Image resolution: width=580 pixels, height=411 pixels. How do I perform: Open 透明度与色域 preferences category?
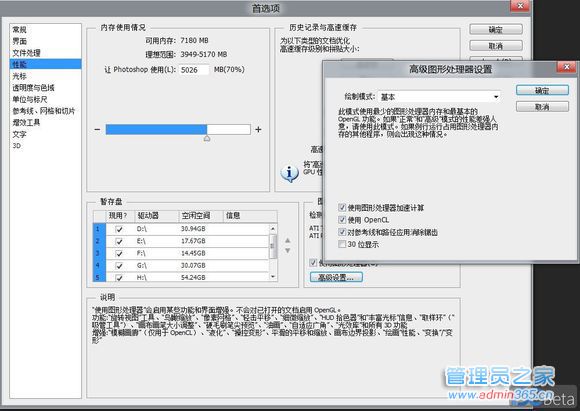click(x=33, y=88)
